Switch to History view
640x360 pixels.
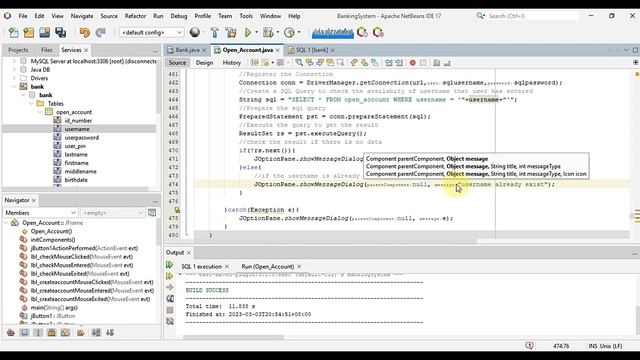coord(231,62)
